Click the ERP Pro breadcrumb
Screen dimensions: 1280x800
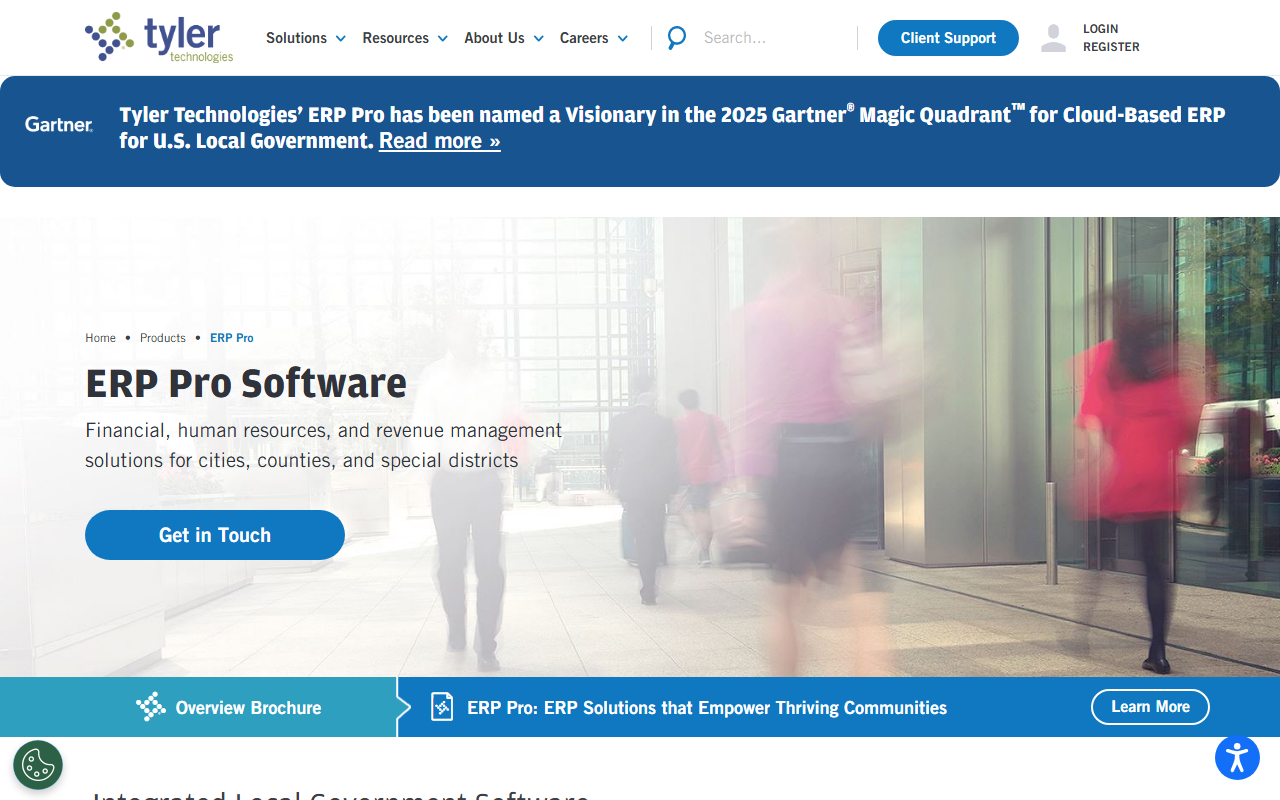point(232,338)
